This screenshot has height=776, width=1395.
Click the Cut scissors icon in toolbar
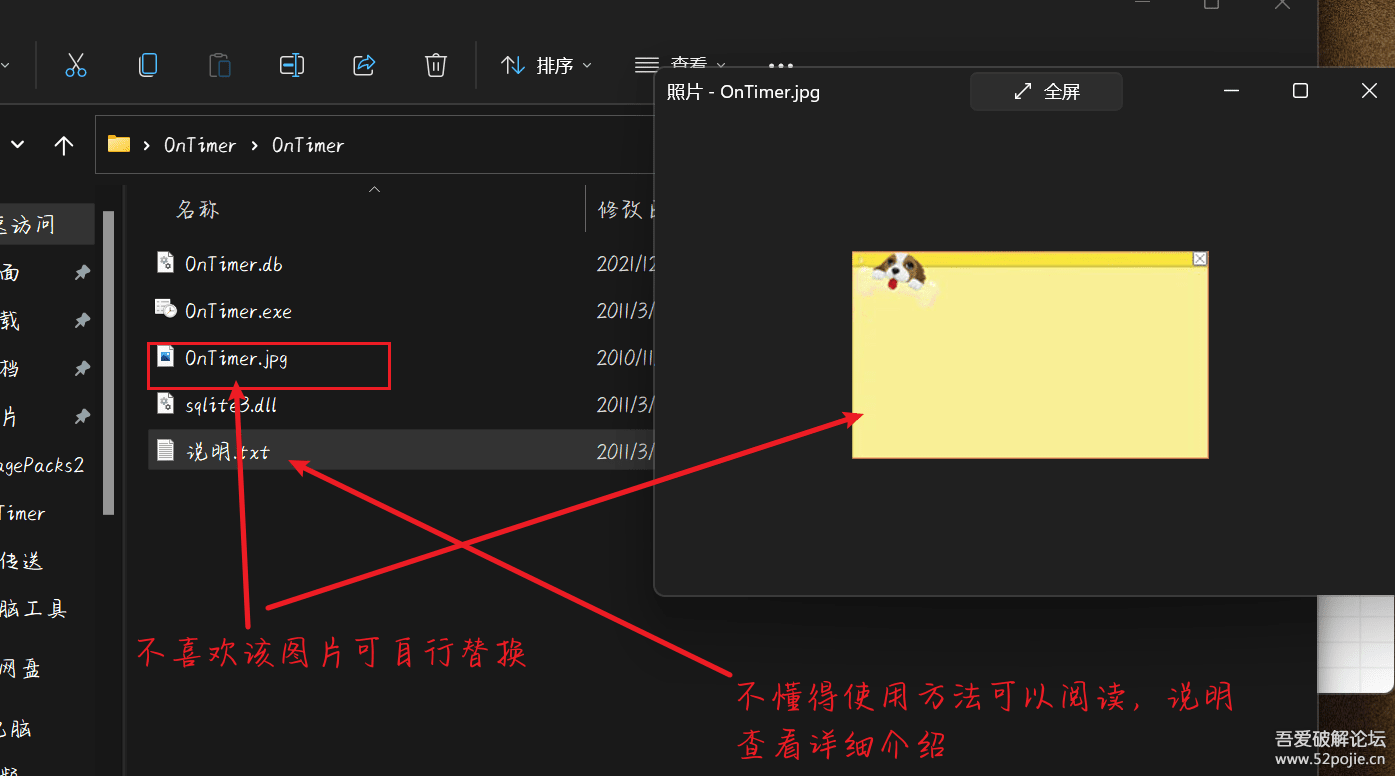tap(75, 66)
